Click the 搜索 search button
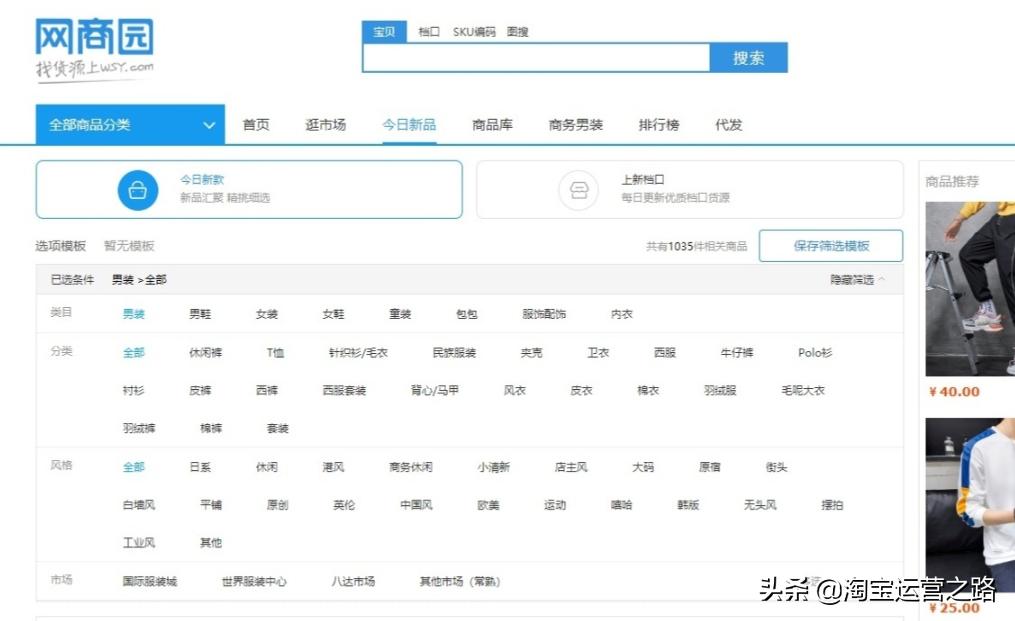1015x621 pixels. 750,57
